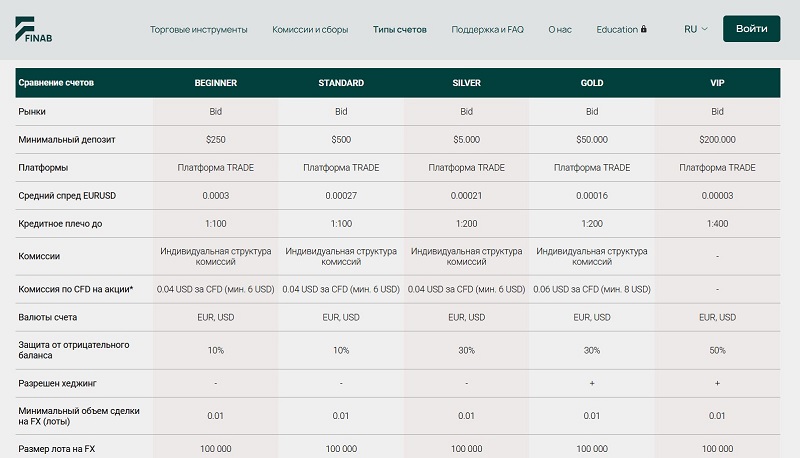The width and height of the screenshot is (800, 458).
Task: Click the Сравнение счетов table heading
Action: (x=56, y=83)
